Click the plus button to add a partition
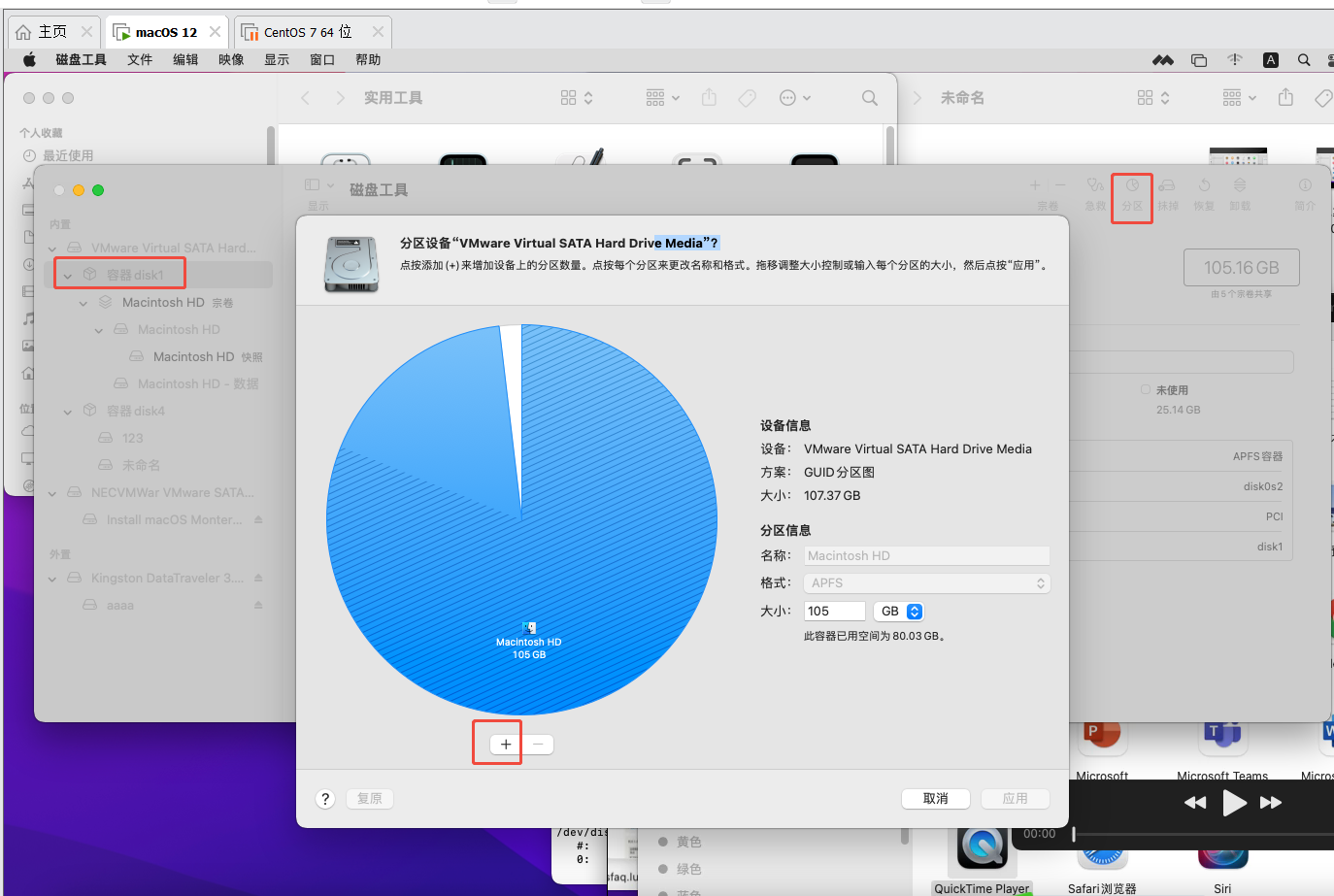This screenshot has width=1334, height=896. [x=505, y=744]
